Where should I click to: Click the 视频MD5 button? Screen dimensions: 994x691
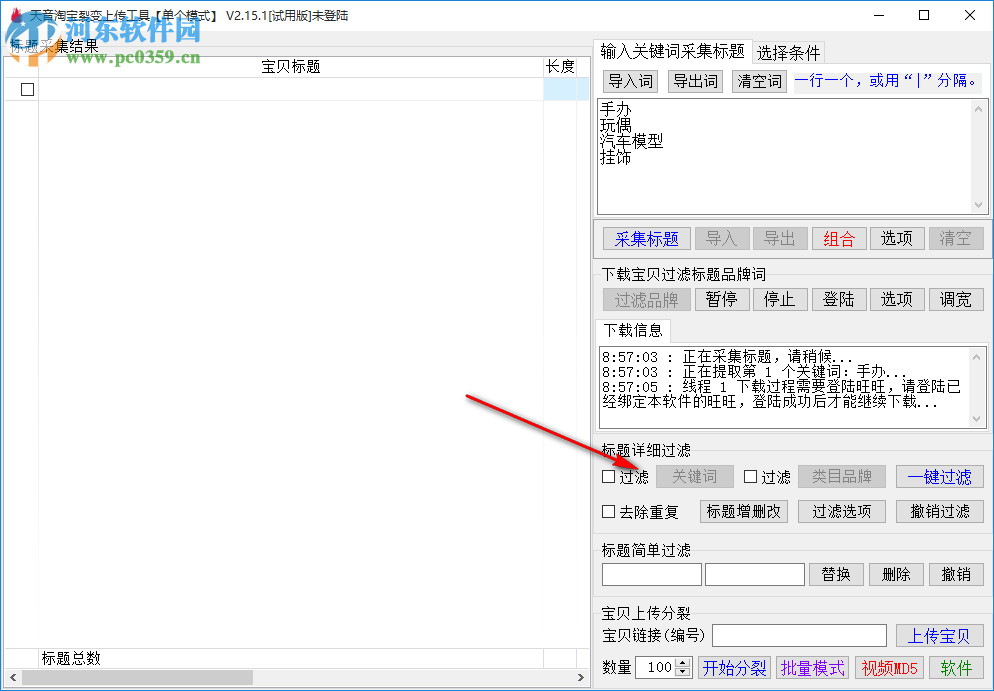889,667
